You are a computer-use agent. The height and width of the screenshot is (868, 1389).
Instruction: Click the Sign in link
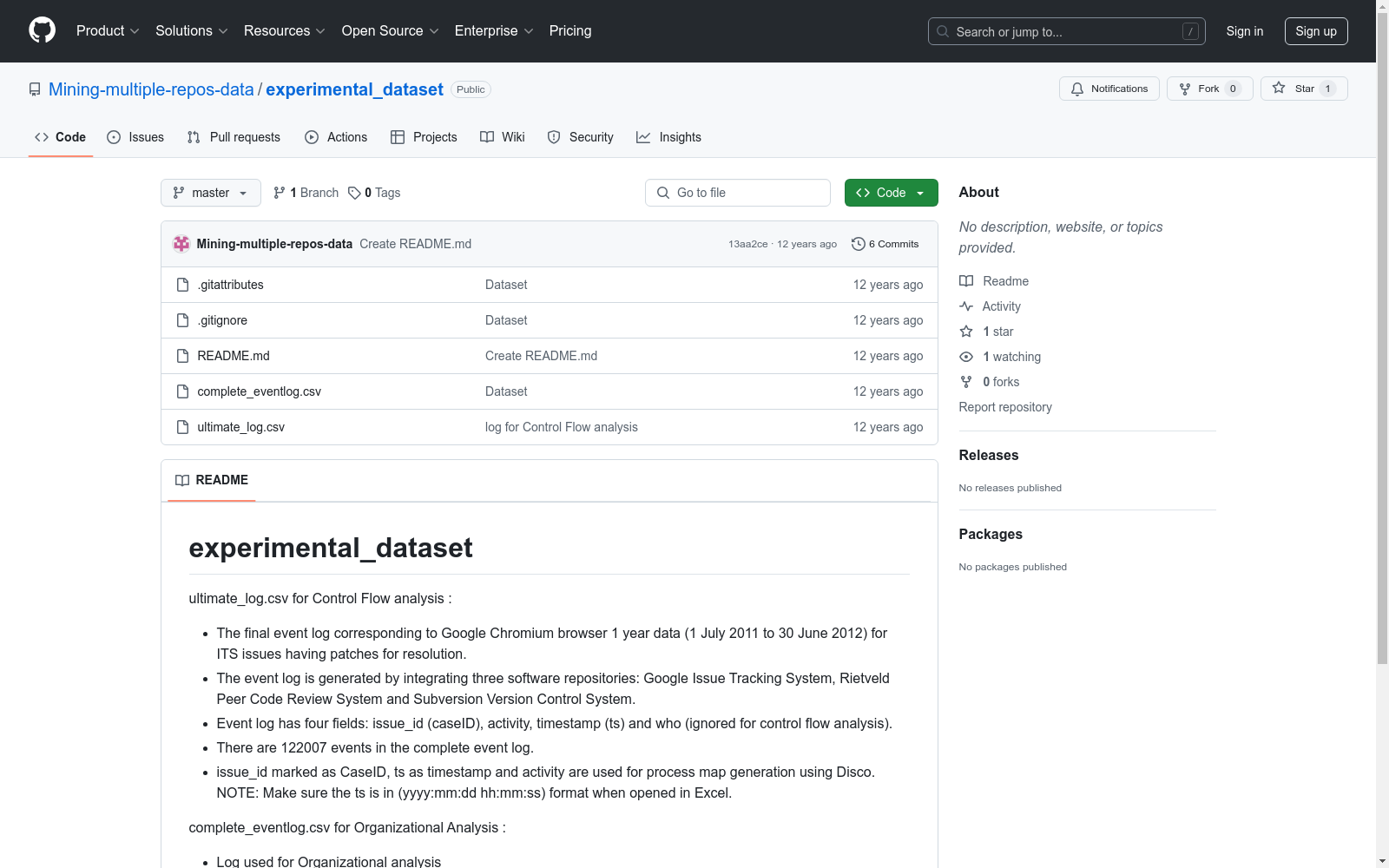[1245, 31]
